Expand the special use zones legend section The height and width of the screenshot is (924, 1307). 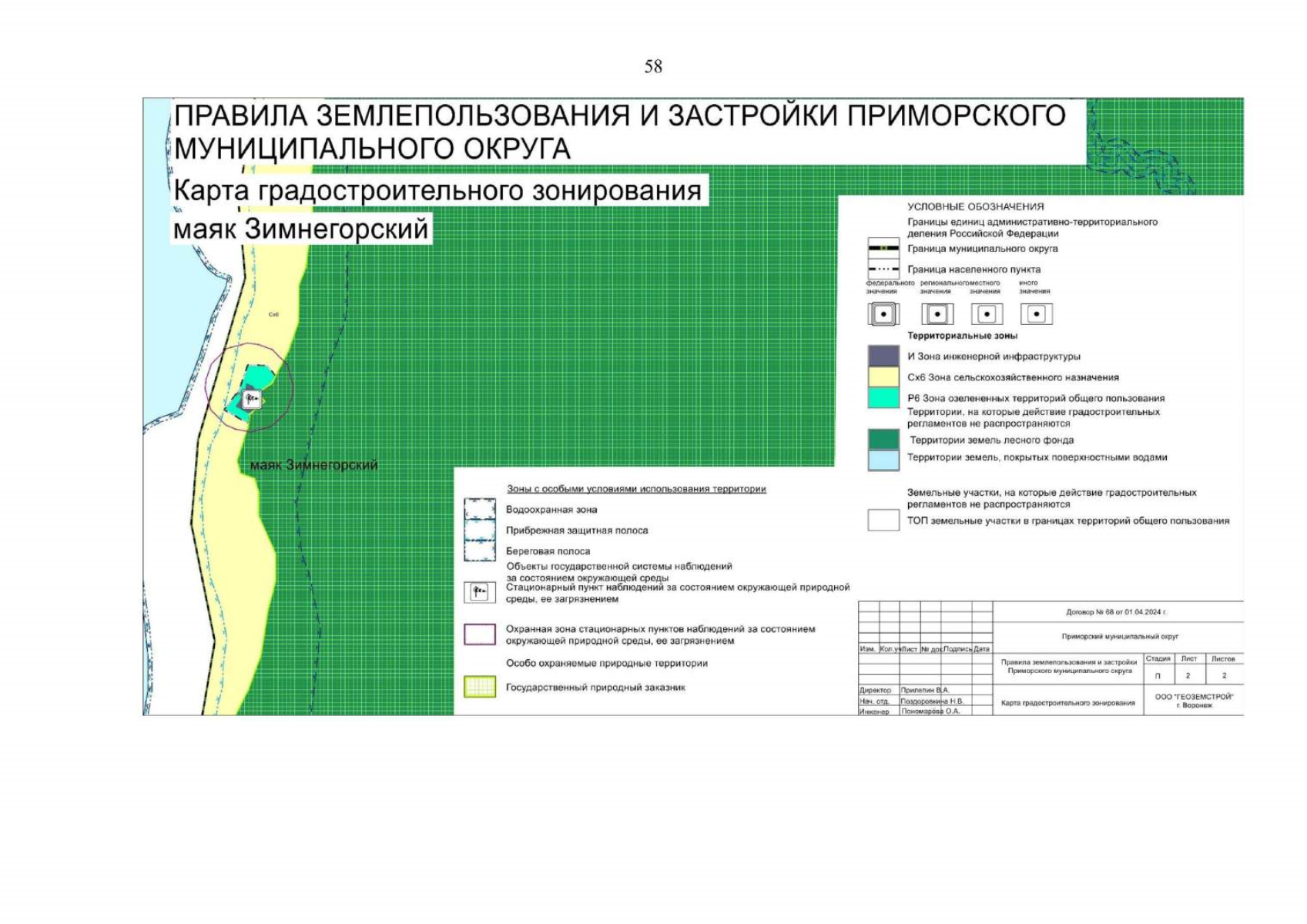[635, 487]
